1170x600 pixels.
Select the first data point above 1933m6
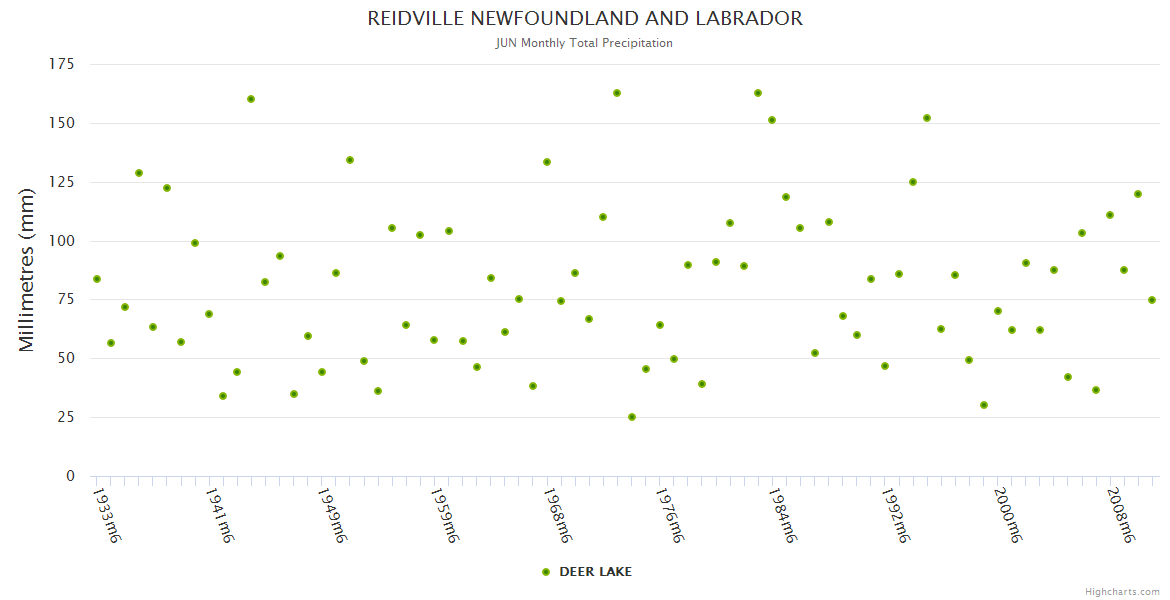click(97, 279)
